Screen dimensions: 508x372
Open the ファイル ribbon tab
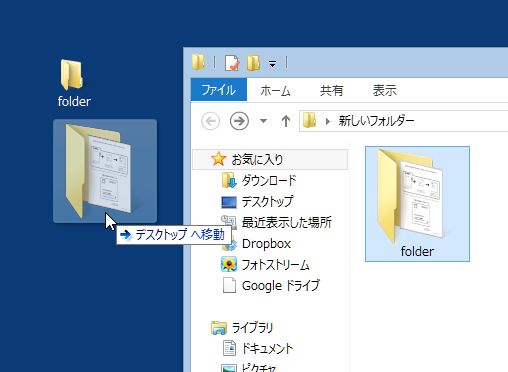pos(219,90)
